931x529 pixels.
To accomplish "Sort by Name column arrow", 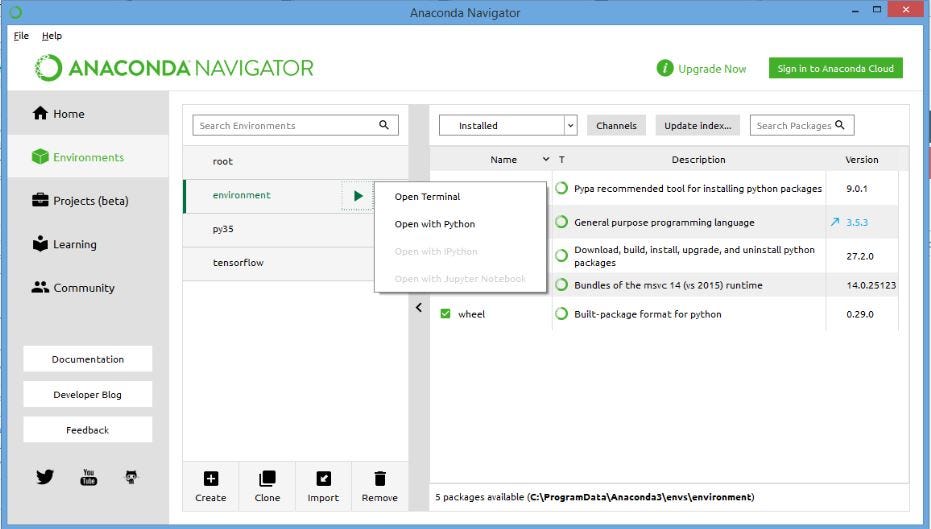I will tap(546, 159).
